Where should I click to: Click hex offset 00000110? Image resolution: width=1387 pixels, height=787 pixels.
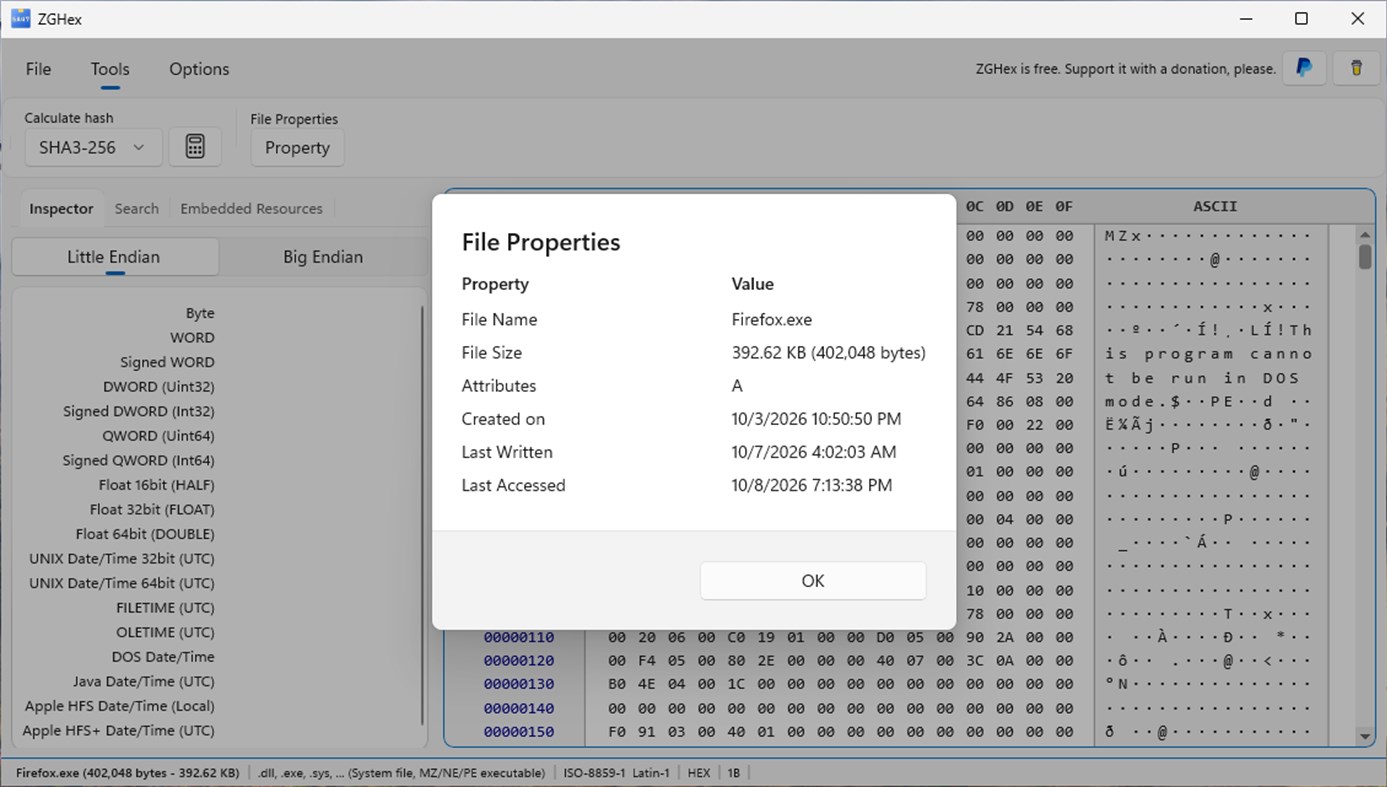point(518,637)
